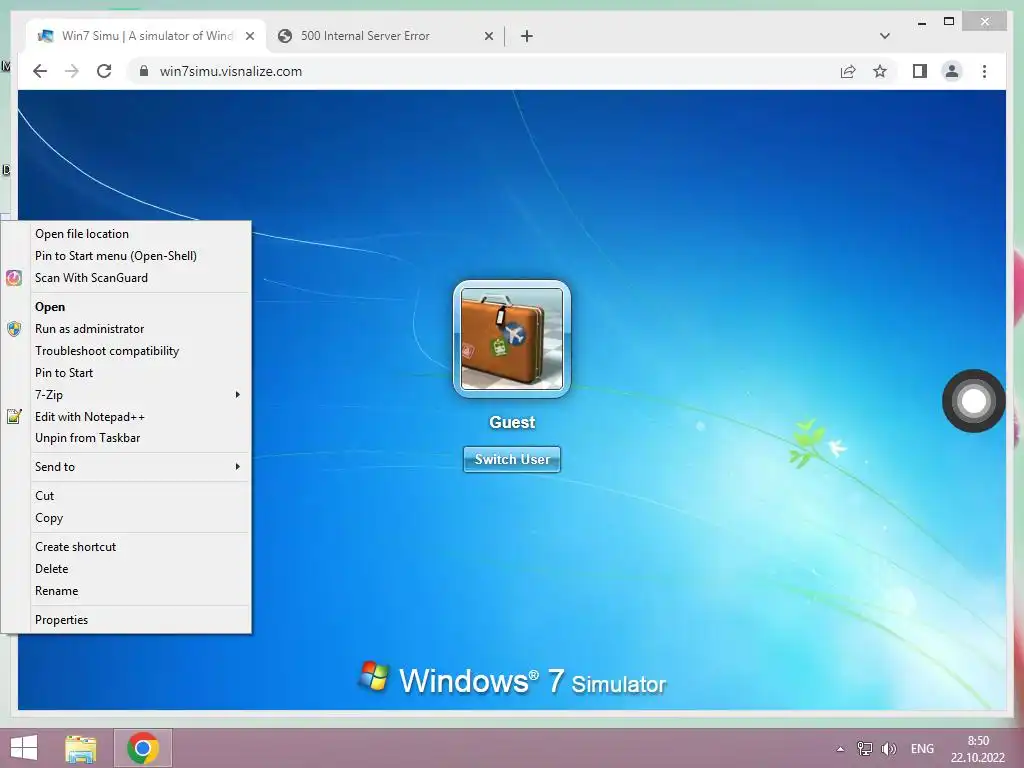Screen dimensions: 1024x768
Task: Click the ScanGuard icon in the menu
Action: tap(14, 278)
